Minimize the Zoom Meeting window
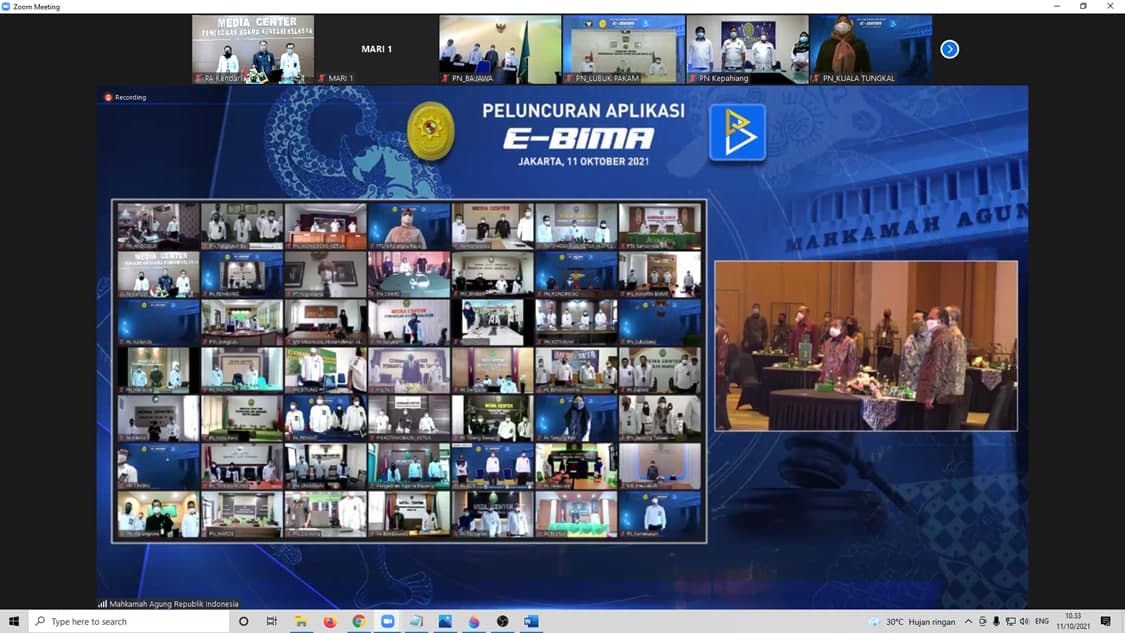 [1057, 6]
